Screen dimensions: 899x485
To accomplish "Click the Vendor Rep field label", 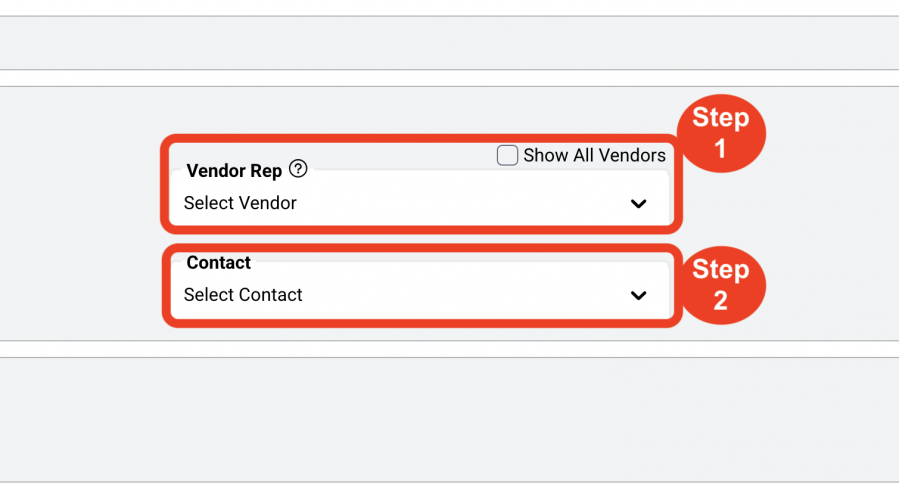I will (234, 170).
